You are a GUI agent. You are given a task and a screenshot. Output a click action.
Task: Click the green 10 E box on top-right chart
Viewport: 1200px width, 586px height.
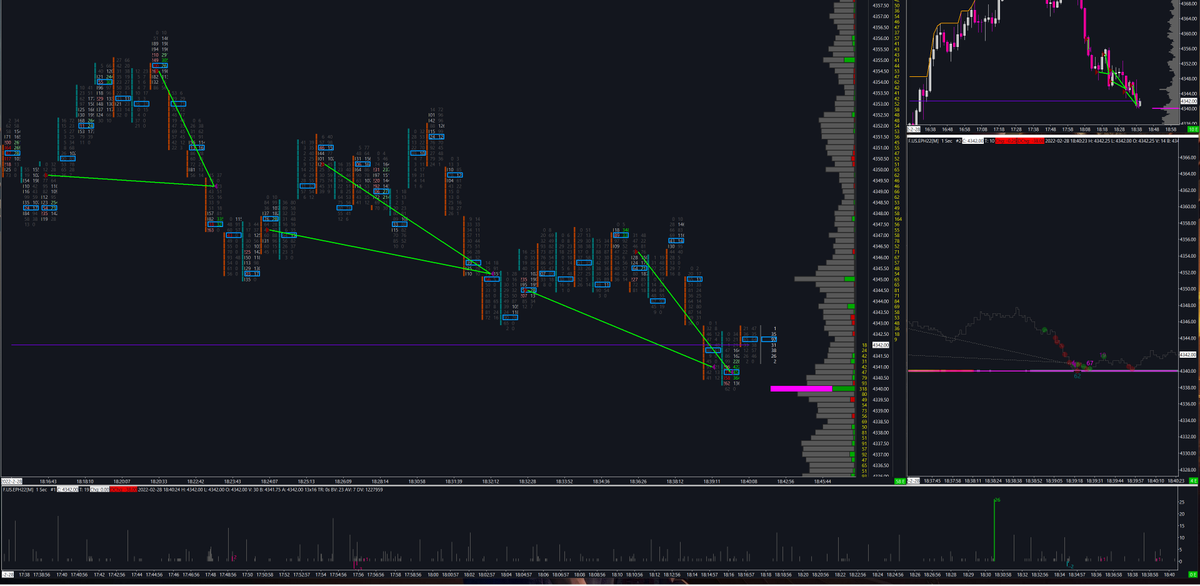click(x=1193, y=129)
